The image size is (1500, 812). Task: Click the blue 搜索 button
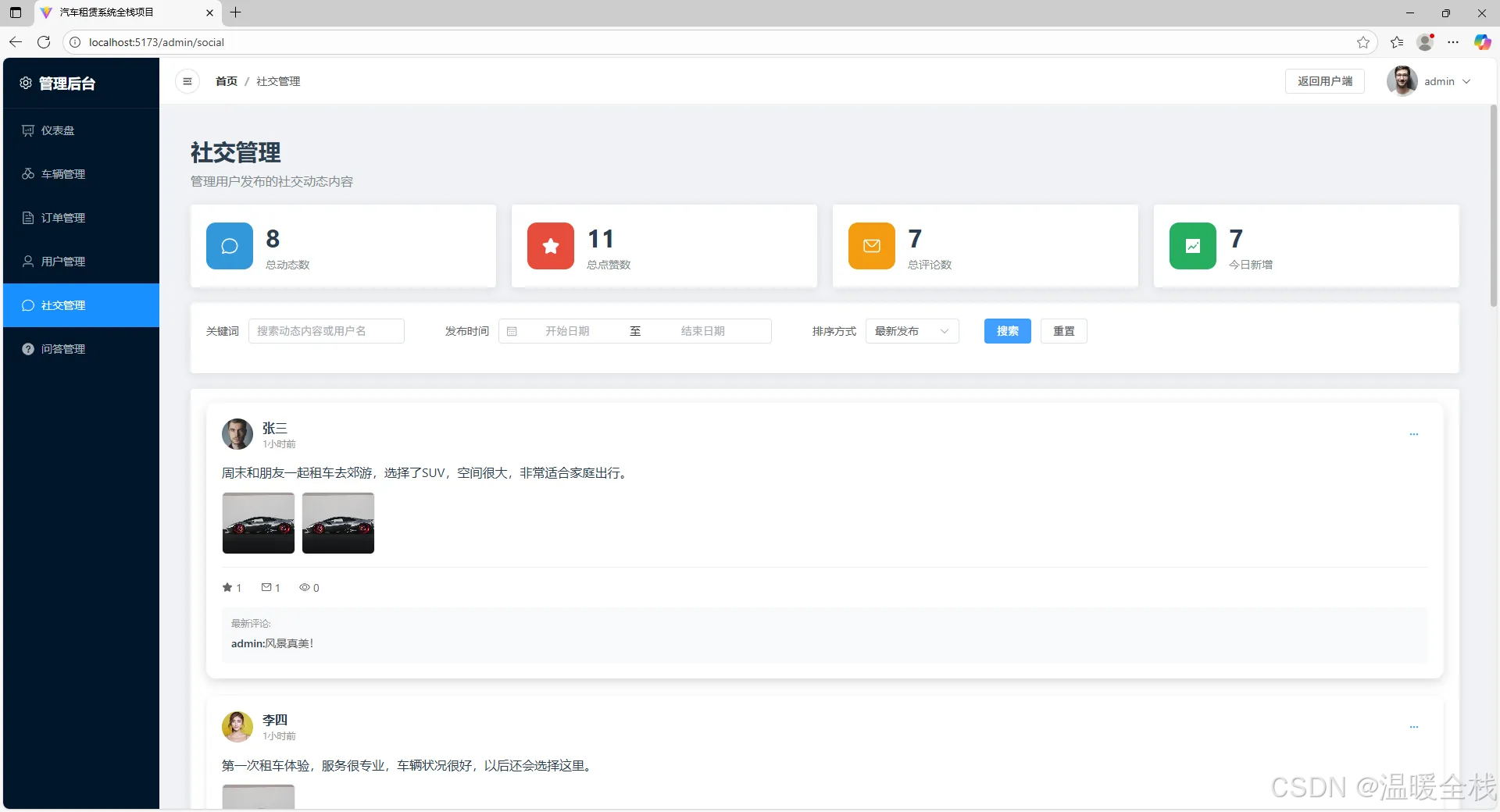(1008, 331)
